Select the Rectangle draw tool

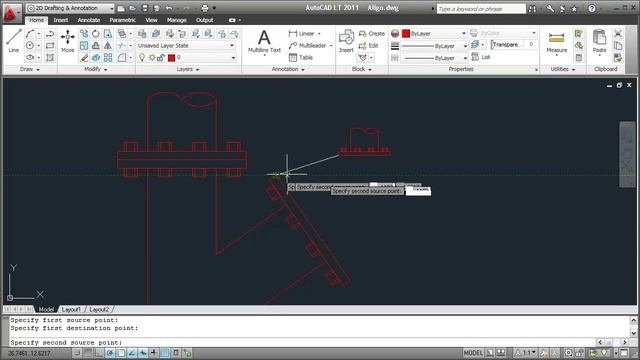(50, 45)
